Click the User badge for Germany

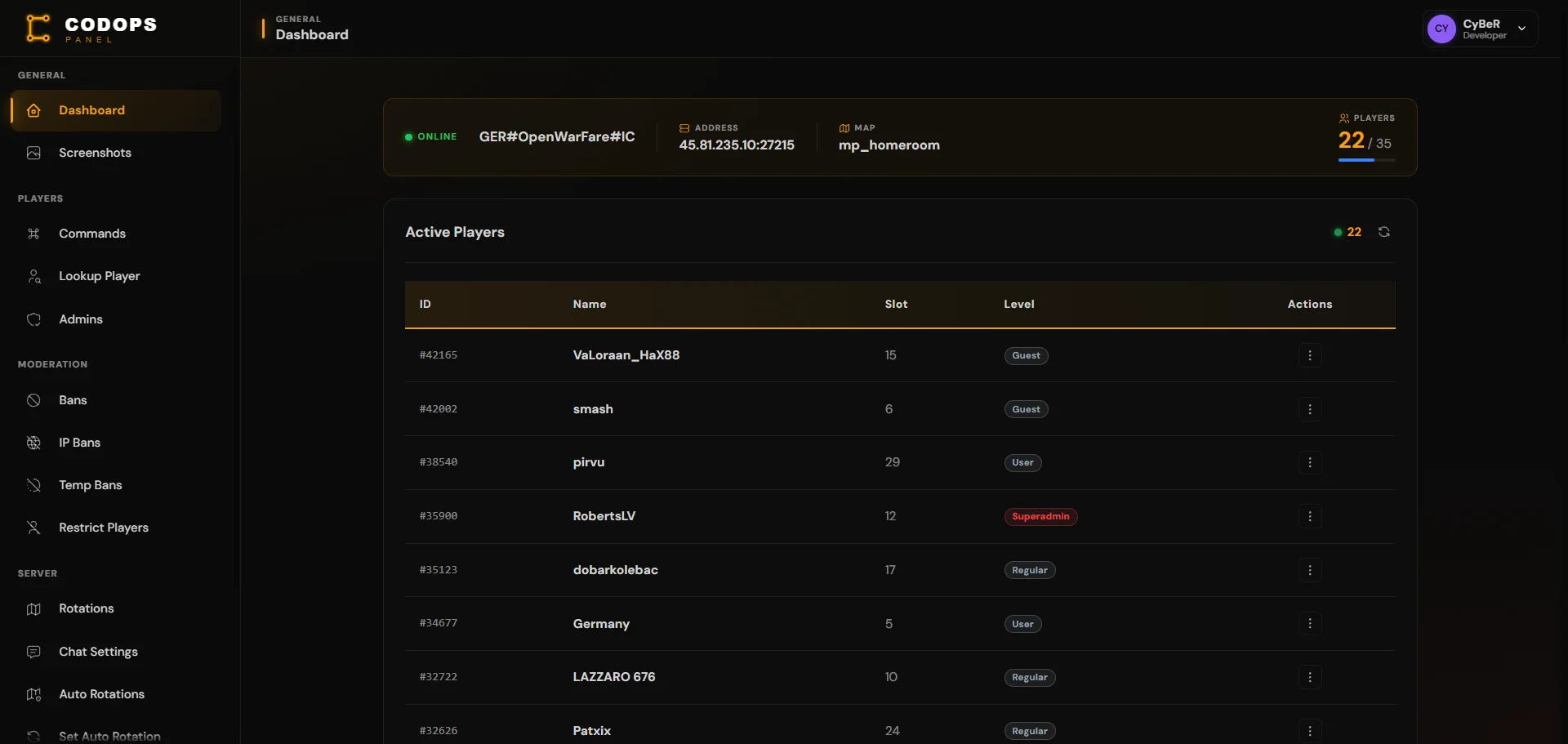point(1022,624)
